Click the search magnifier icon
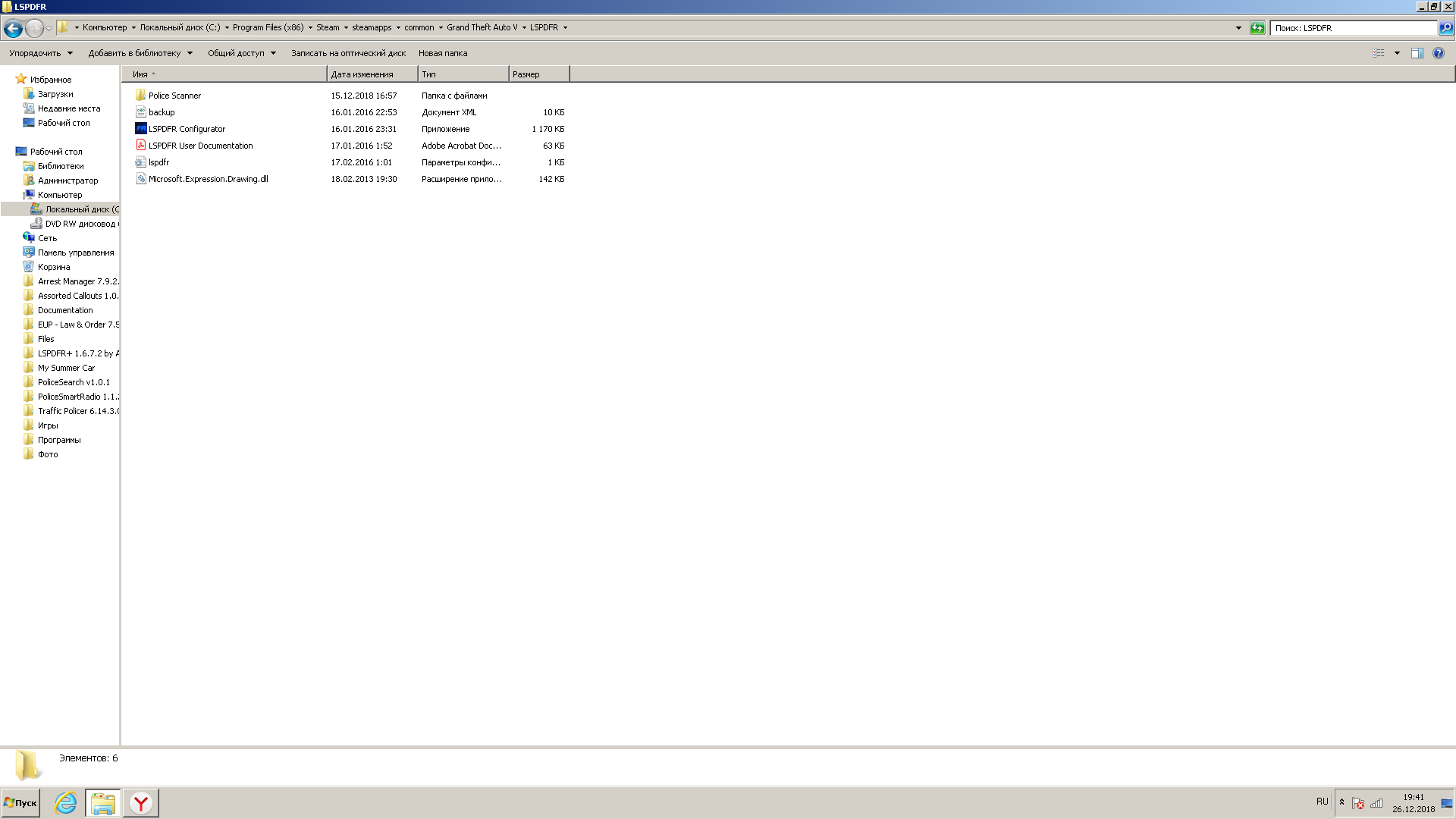The image size is (1456, 819). click(1445, 28)
